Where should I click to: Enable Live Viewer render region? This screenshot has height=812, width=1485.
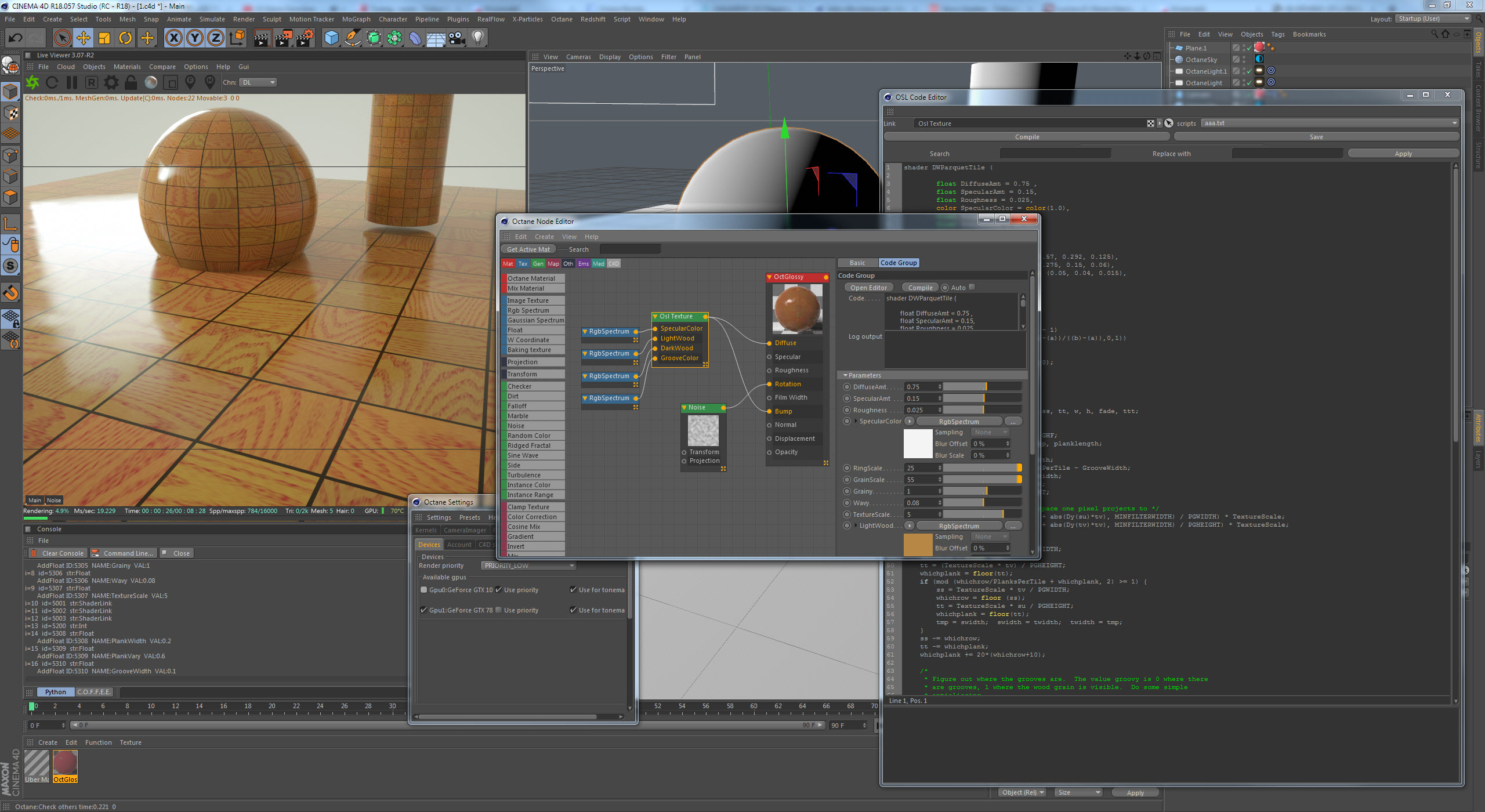click(171, 82)
